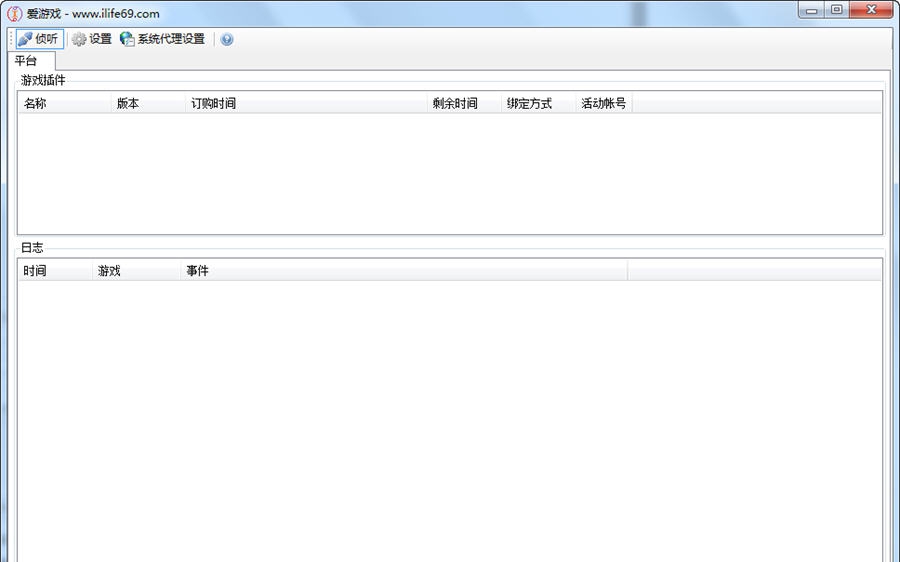Minimize the 爱游戏 window

point(811,10)
